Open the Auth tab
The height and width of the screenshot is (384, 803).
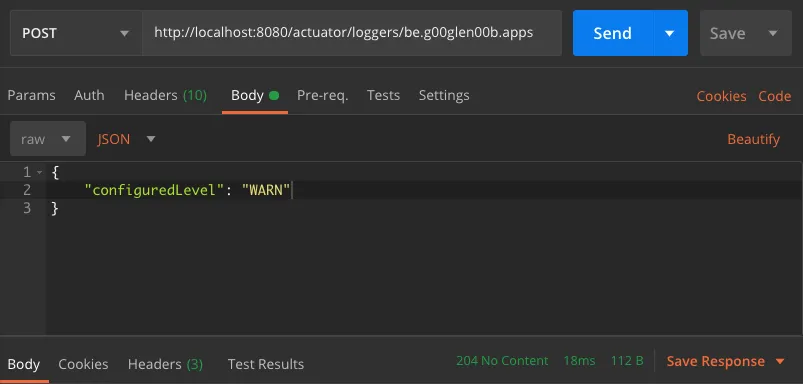click(x=89, y=95)
